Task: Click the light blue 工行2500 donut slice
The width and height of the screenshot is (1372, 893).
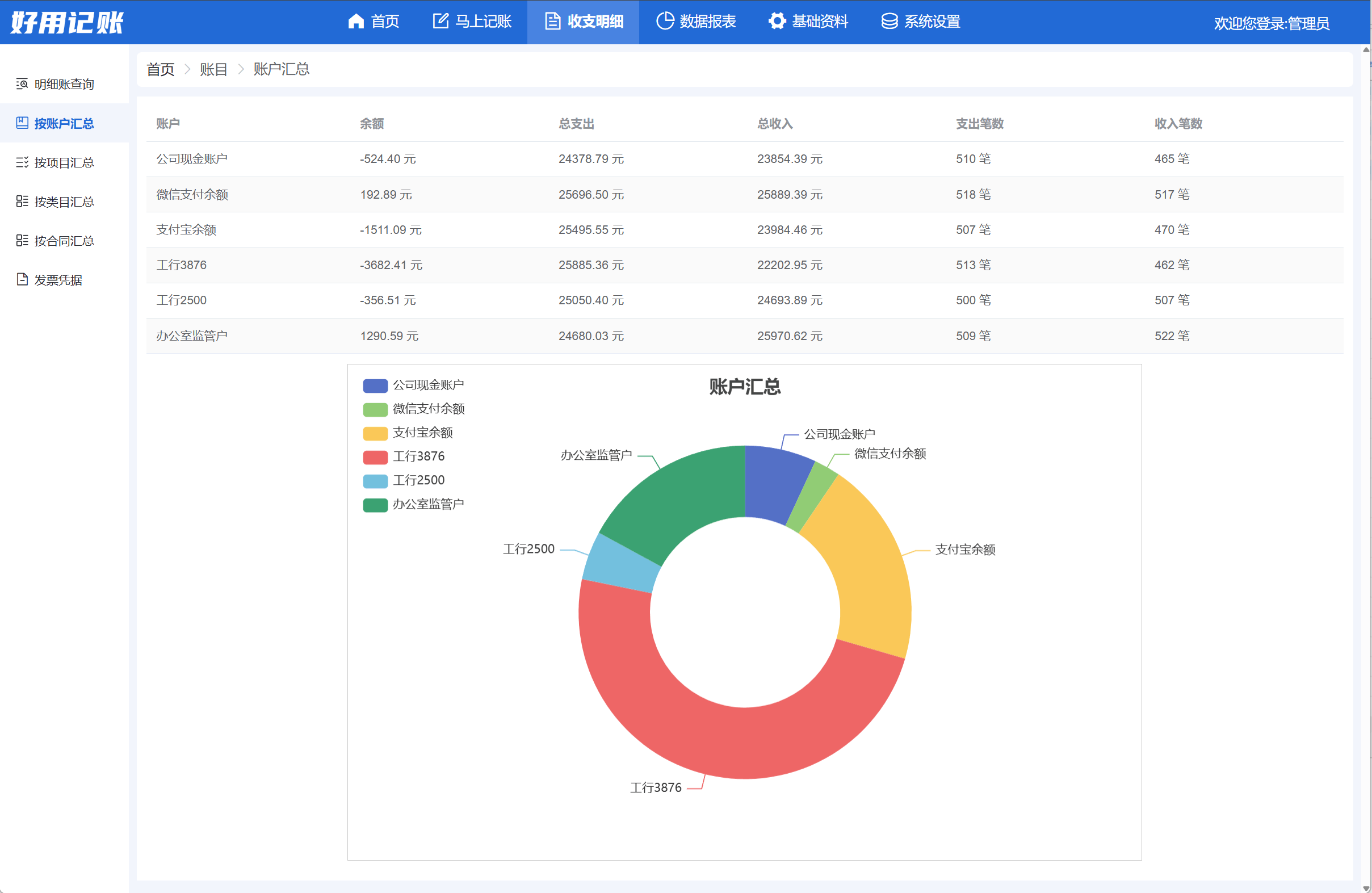Action: [623, 565]
